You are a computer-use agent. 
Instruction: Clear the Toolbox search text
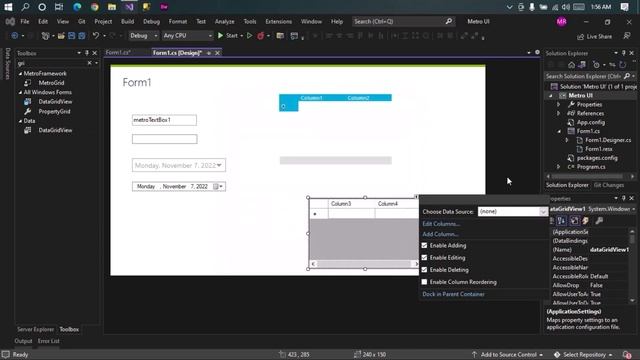click(x=89, y=63)
